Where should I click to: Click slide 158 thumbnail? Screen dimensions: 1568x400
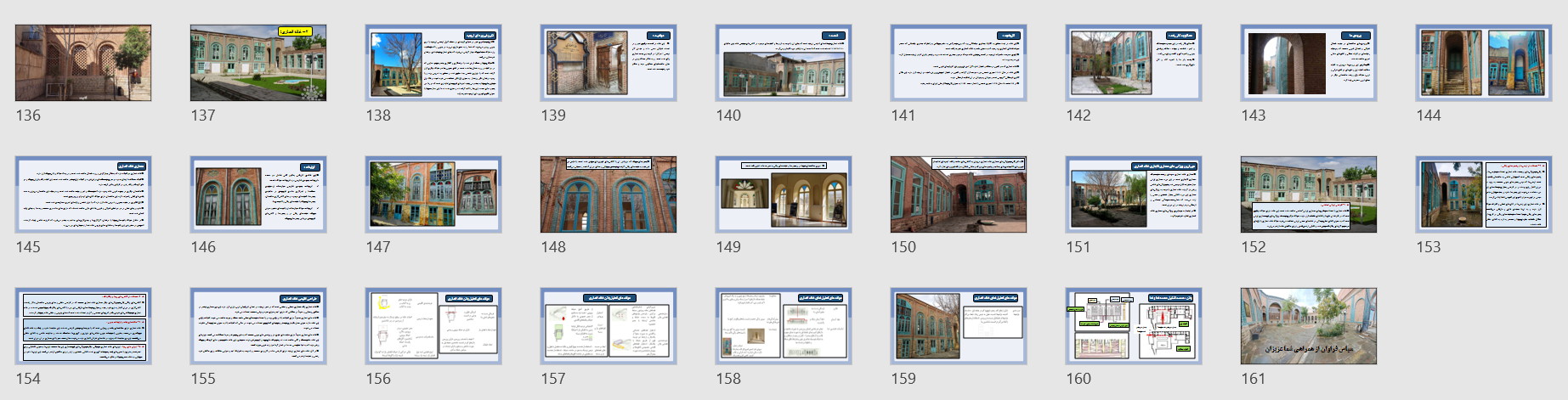(x=784, y=326)
